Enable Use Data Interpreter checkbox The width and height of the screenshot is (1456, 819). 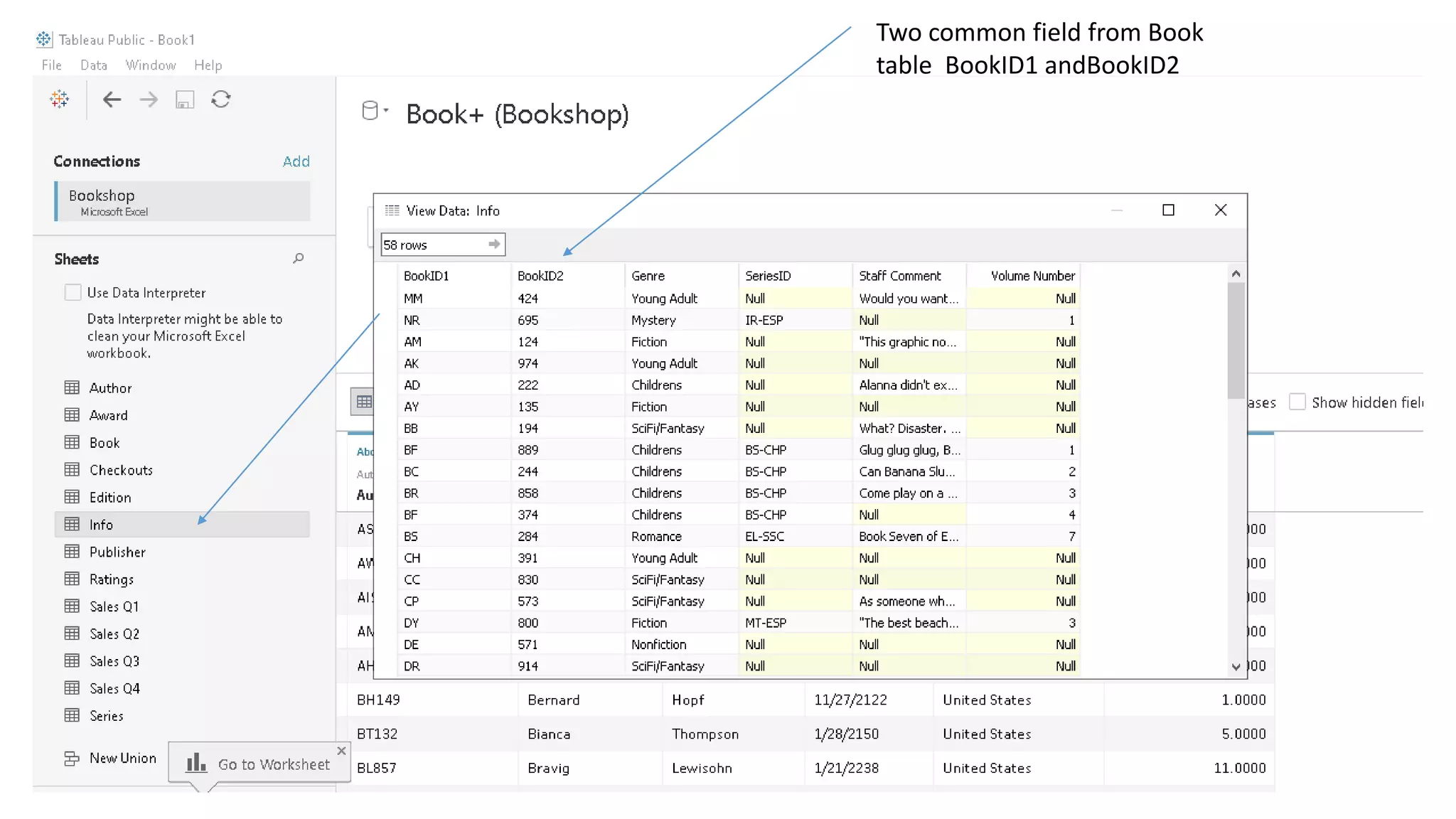(x=73, y=292)
